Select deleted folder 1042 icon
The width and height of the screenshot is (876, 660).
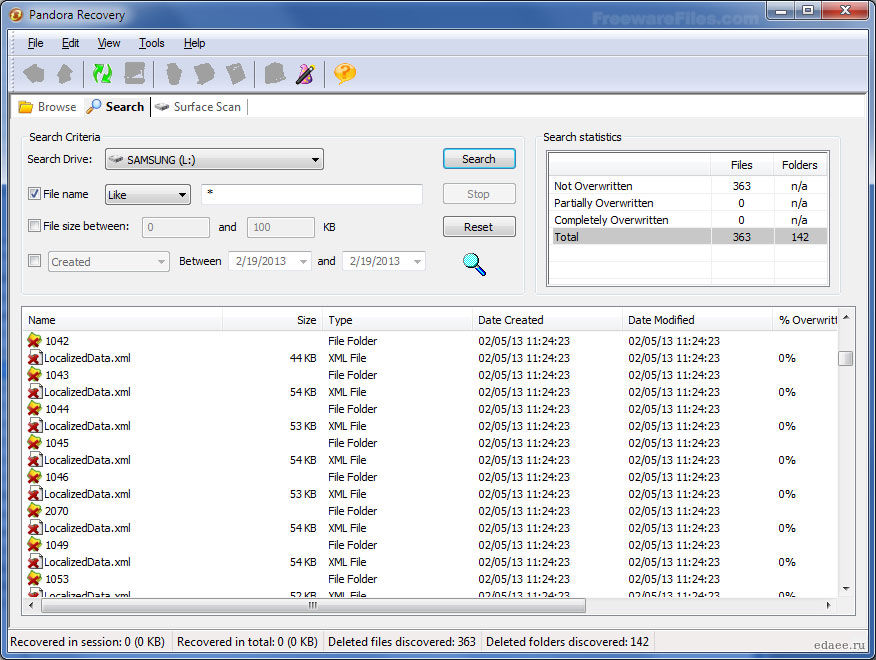34,340
